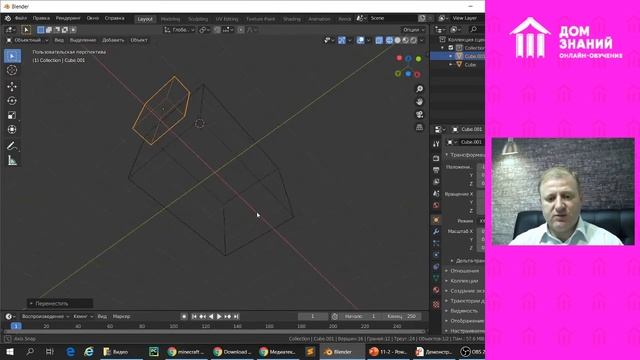The height and width of the screenshot is (360, 640).
Task: Open the Modifiers wrench tab
Action: coord(436,231)
